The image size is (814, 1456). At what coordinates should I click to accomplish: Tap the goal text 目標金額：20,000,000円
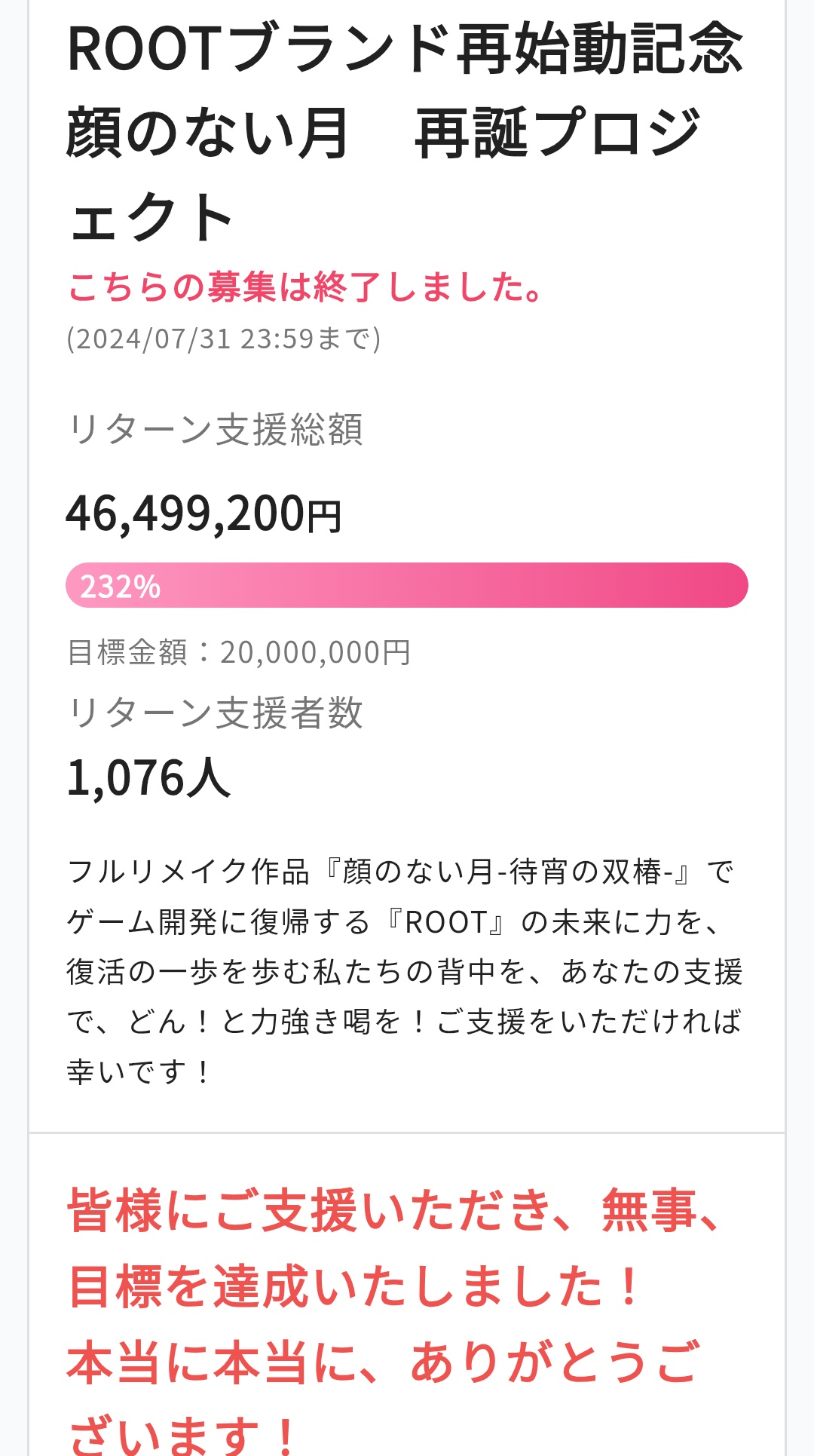click(x=239, y=652)
